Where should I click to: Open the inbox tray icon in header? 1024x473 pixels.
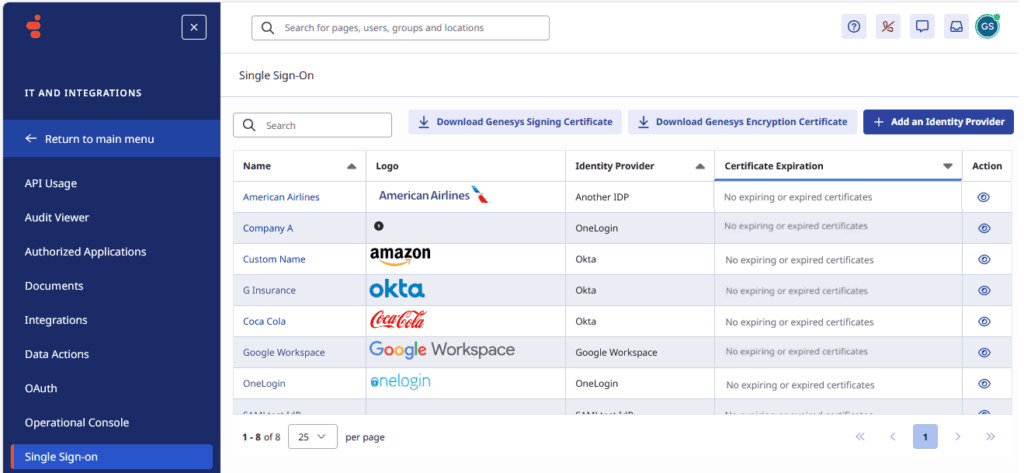pos(955,27)
